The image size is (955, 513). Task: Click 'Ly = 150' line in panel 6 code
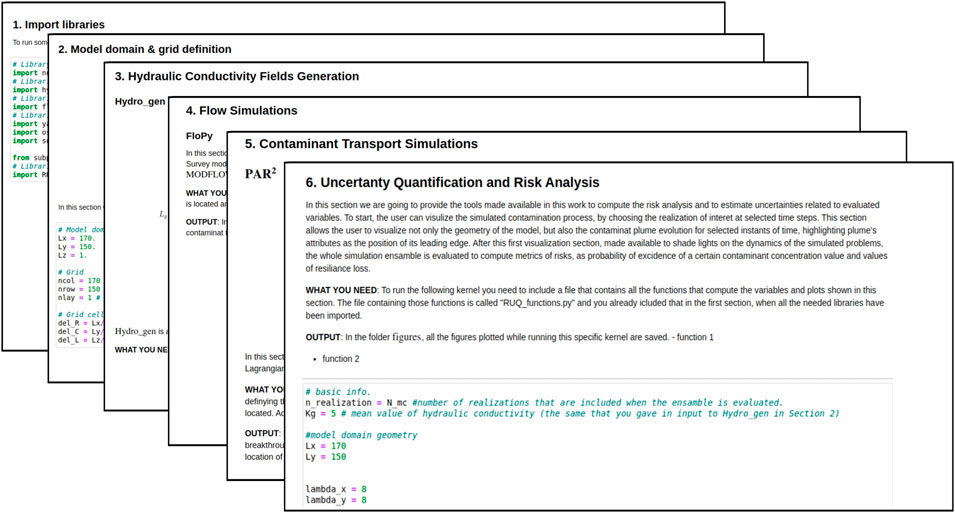(326, 457)
